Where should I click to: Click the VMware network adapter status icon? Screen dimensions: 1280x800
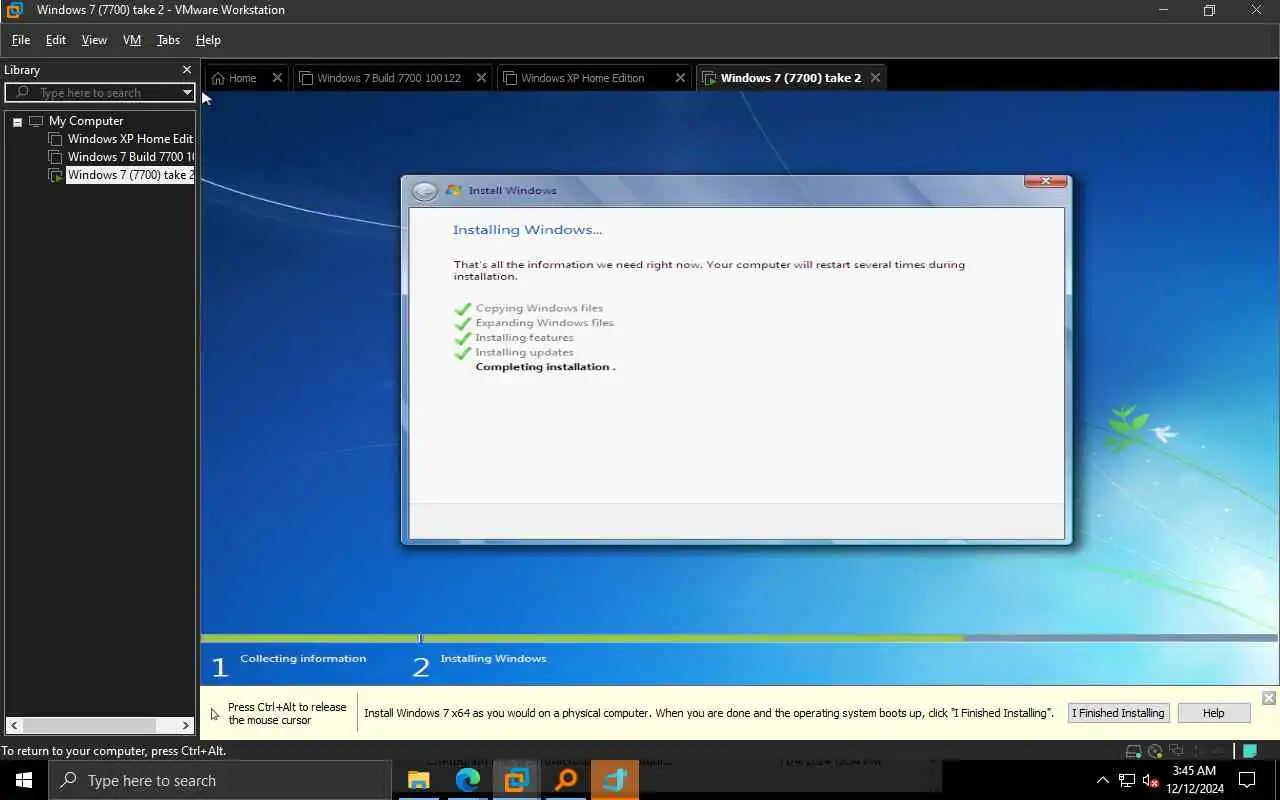click(1176, 752)
